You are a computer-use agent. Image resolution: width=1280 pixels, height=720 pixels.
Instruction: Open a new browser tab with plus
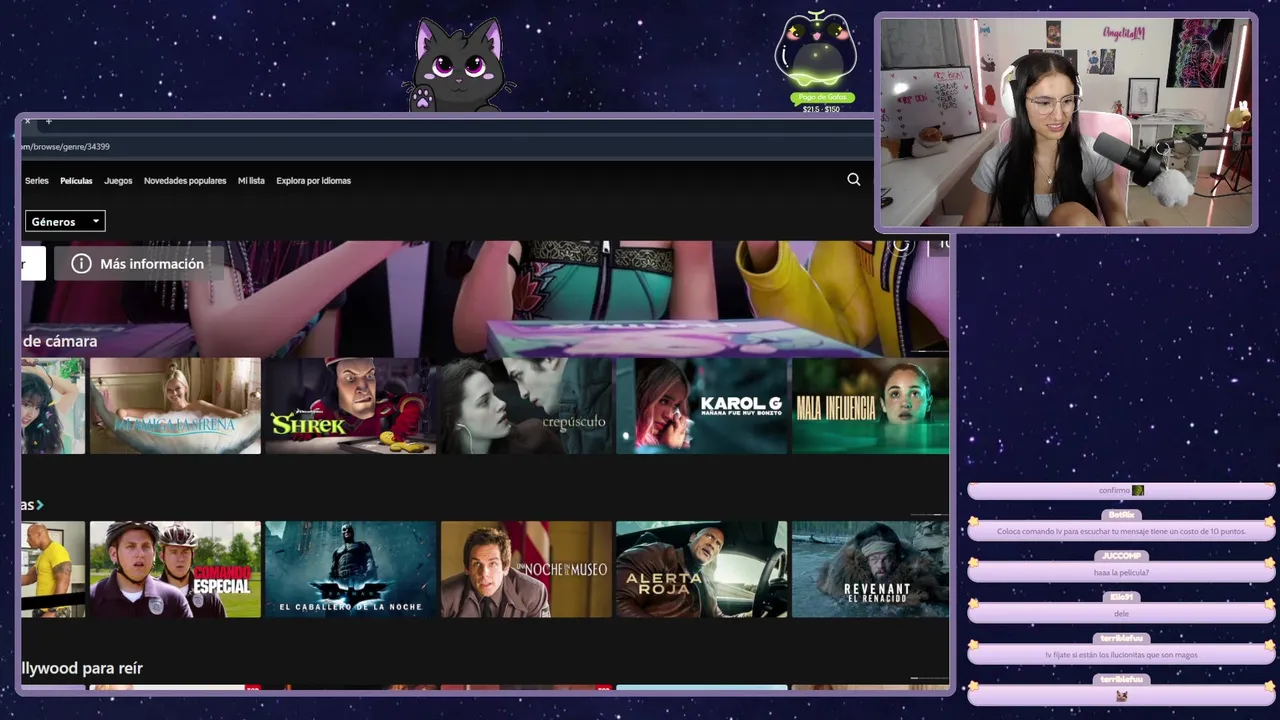point(48,122)
